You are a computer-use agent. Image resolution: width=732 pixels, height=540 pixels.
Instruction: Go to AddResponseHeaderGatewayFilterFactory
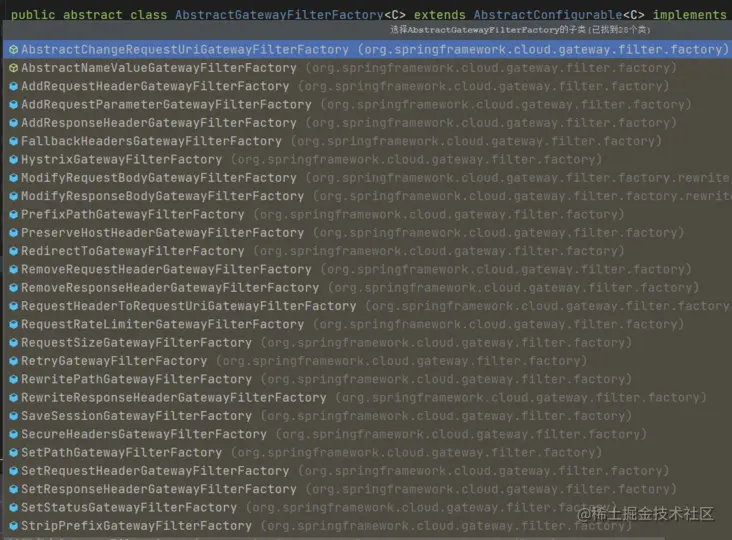click(367, 123)
